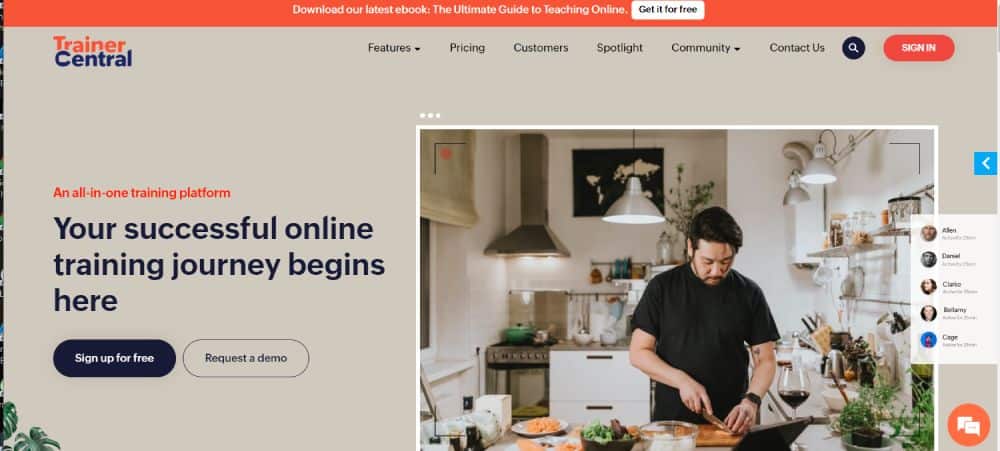The height and width of the screenshot is (451, 1000).
Task: Go to the Customers page
Action: point(541,48)
